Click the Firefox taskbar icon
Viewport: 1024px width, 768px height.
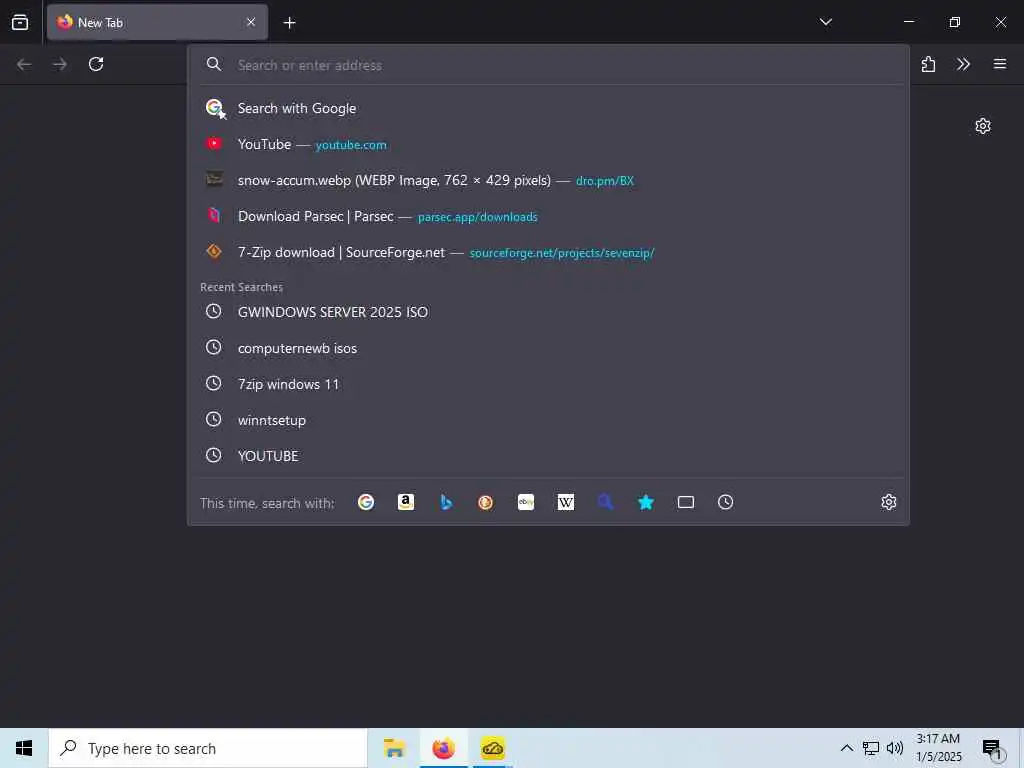(443, 748)
